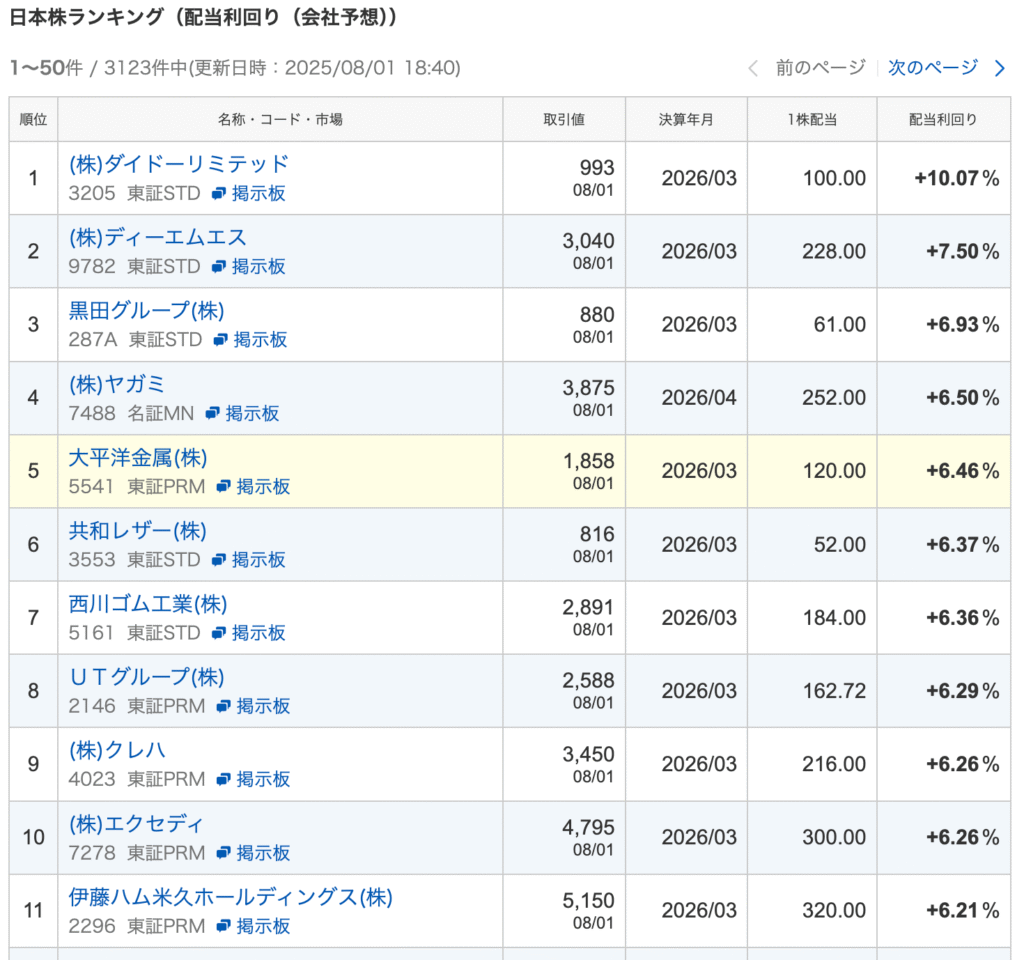Open 共和レザー(株) stock page

[138, 530]
